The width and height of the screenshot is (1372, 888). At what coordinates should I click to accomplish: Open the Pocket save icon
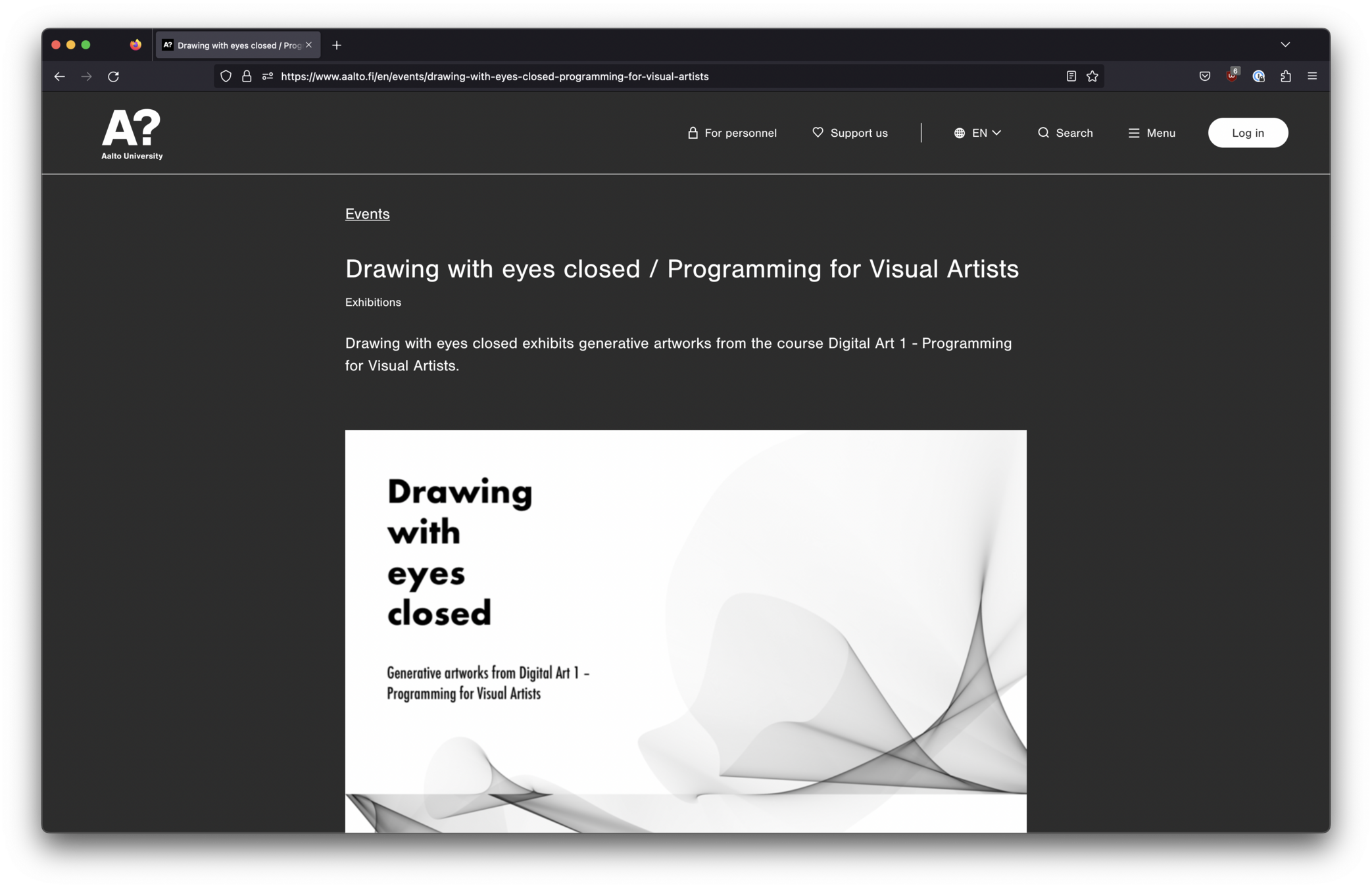[x=1204, y=76]
